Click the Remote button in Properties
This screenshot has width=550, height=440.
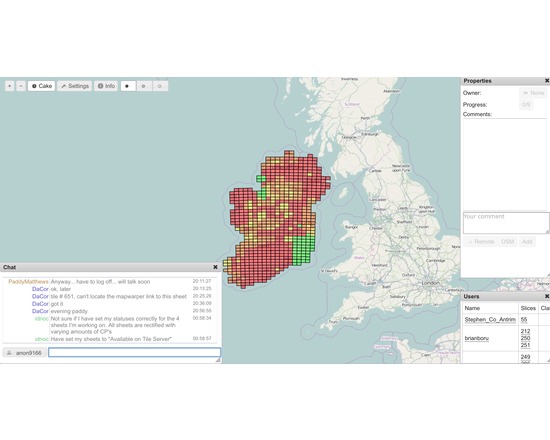(481, 242)
